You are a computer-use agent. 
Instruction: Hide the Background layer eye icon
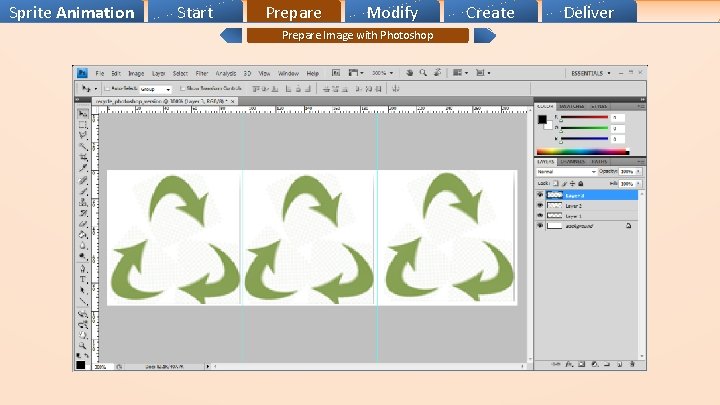[x=540, y=226]
